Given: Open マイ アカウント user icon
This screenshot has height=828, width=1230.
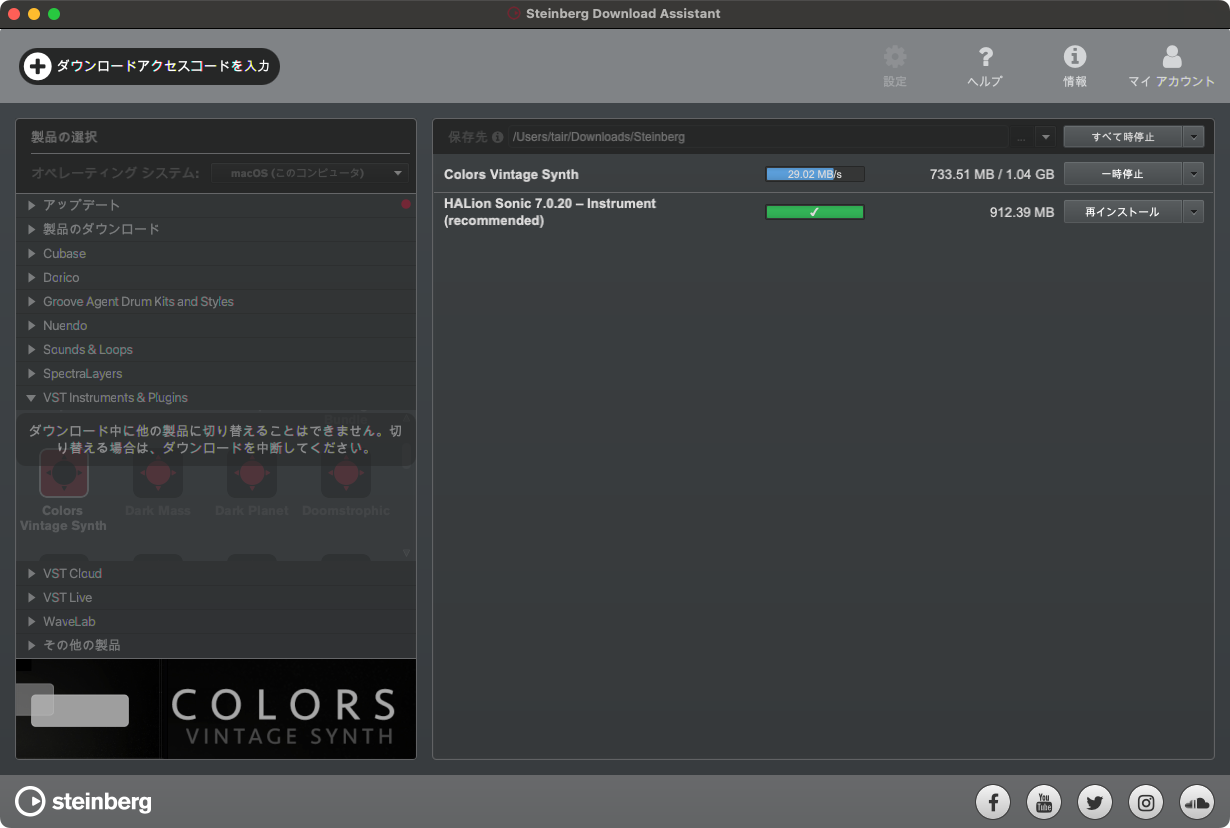Looking at the screenshot, I should 1172,57.
